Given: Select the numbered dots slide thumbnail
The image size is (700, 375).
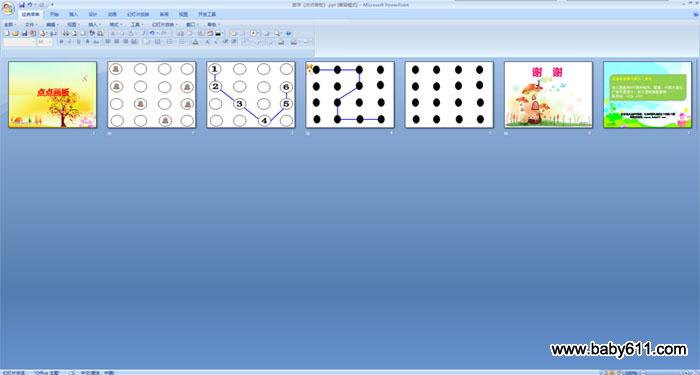Looking at the screenshot, I should 251,95.
